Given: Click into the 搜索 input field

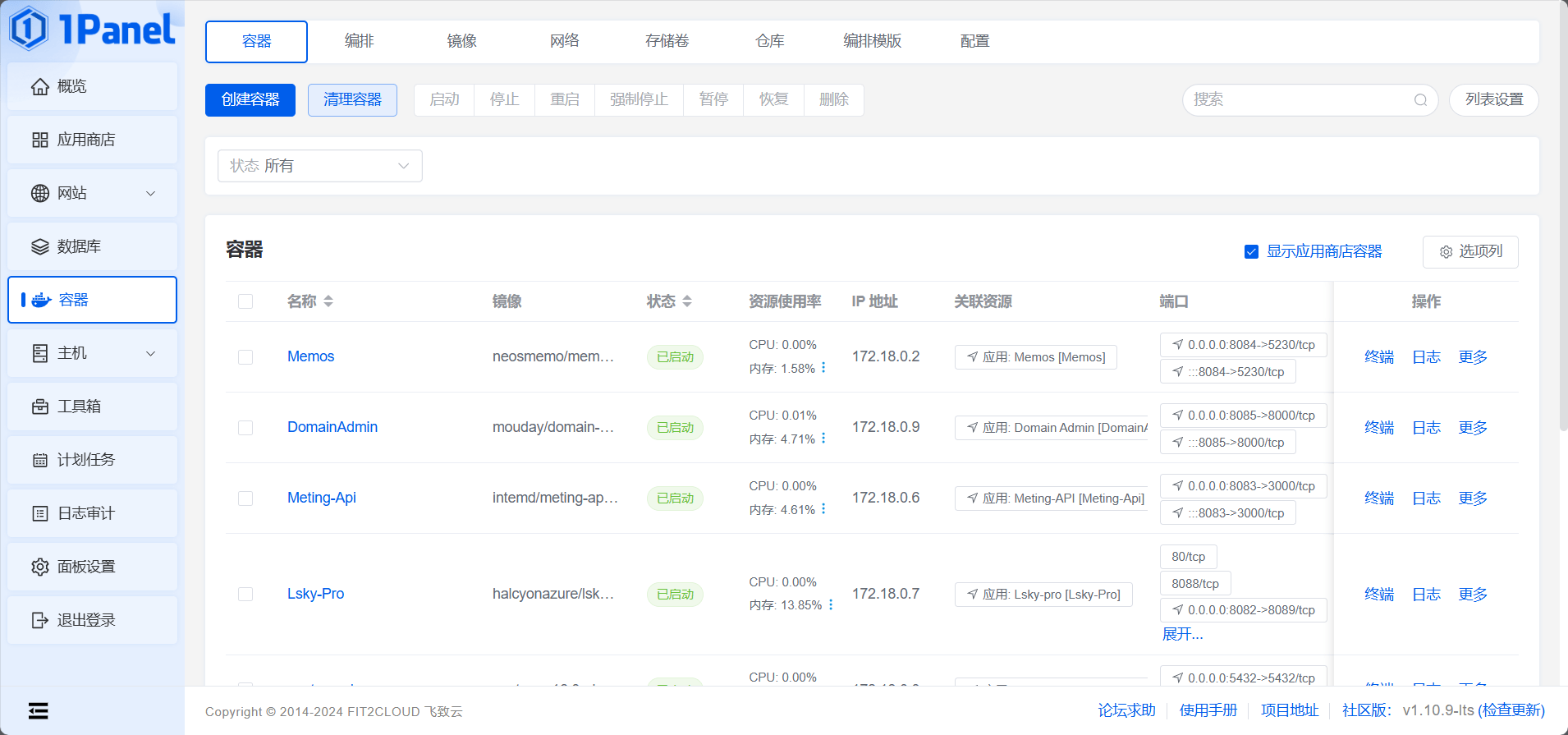Looking at the screenshot, I should click(1297, 100).
